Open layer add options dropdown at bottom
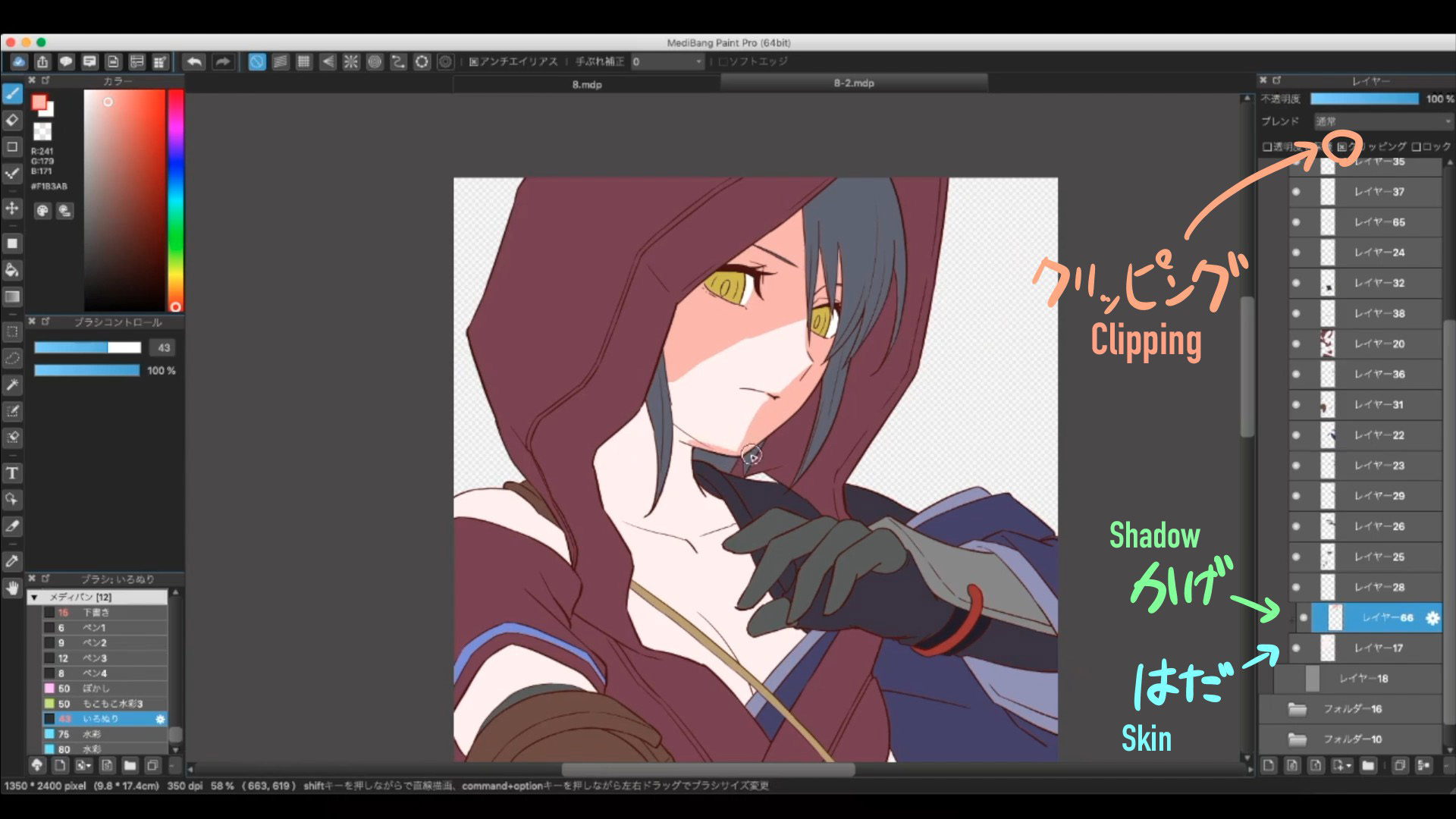1456x819 pixels. [x=1341, y=765]
